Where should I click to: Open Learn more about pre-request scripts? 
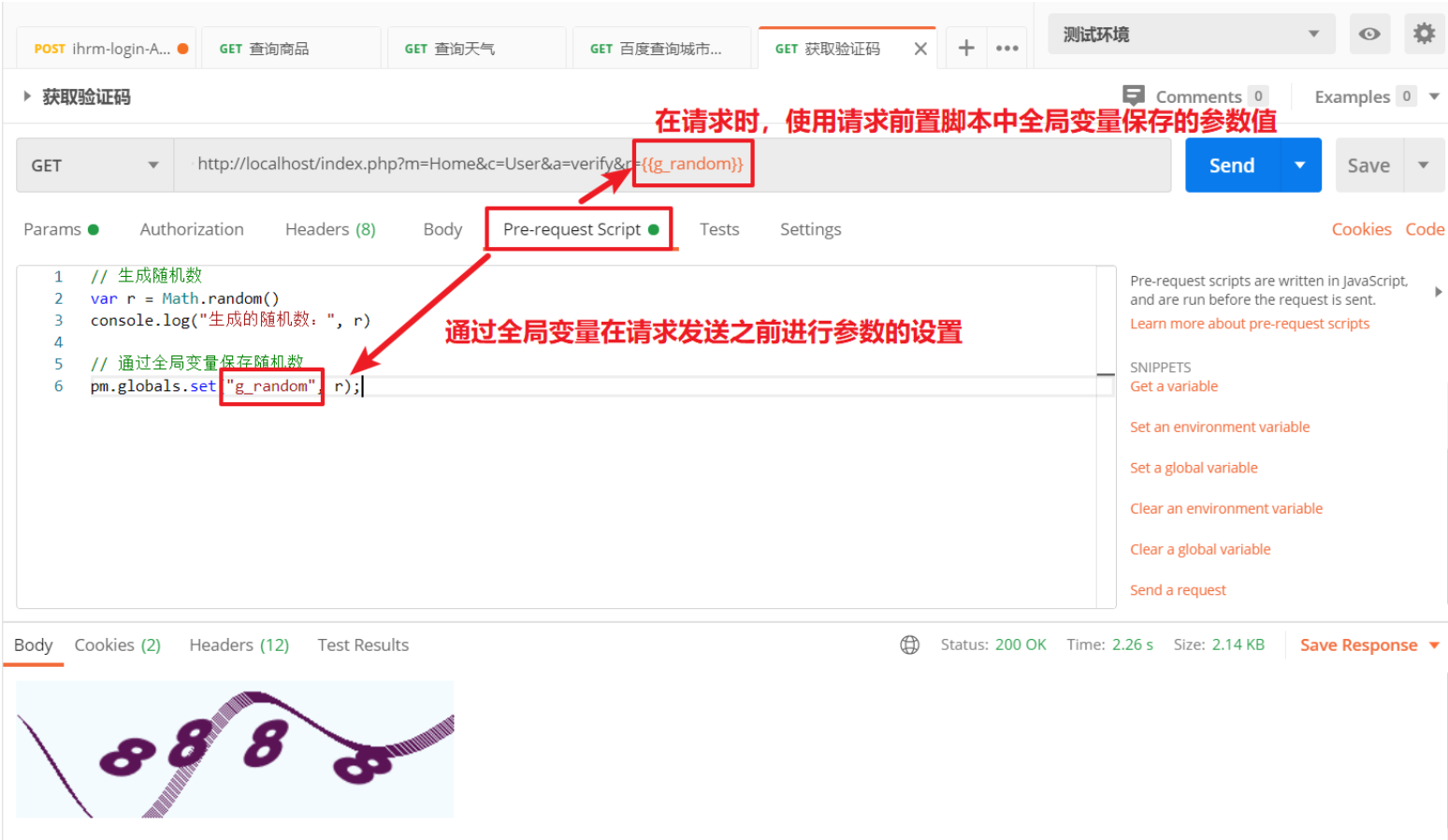point(1249,323)
